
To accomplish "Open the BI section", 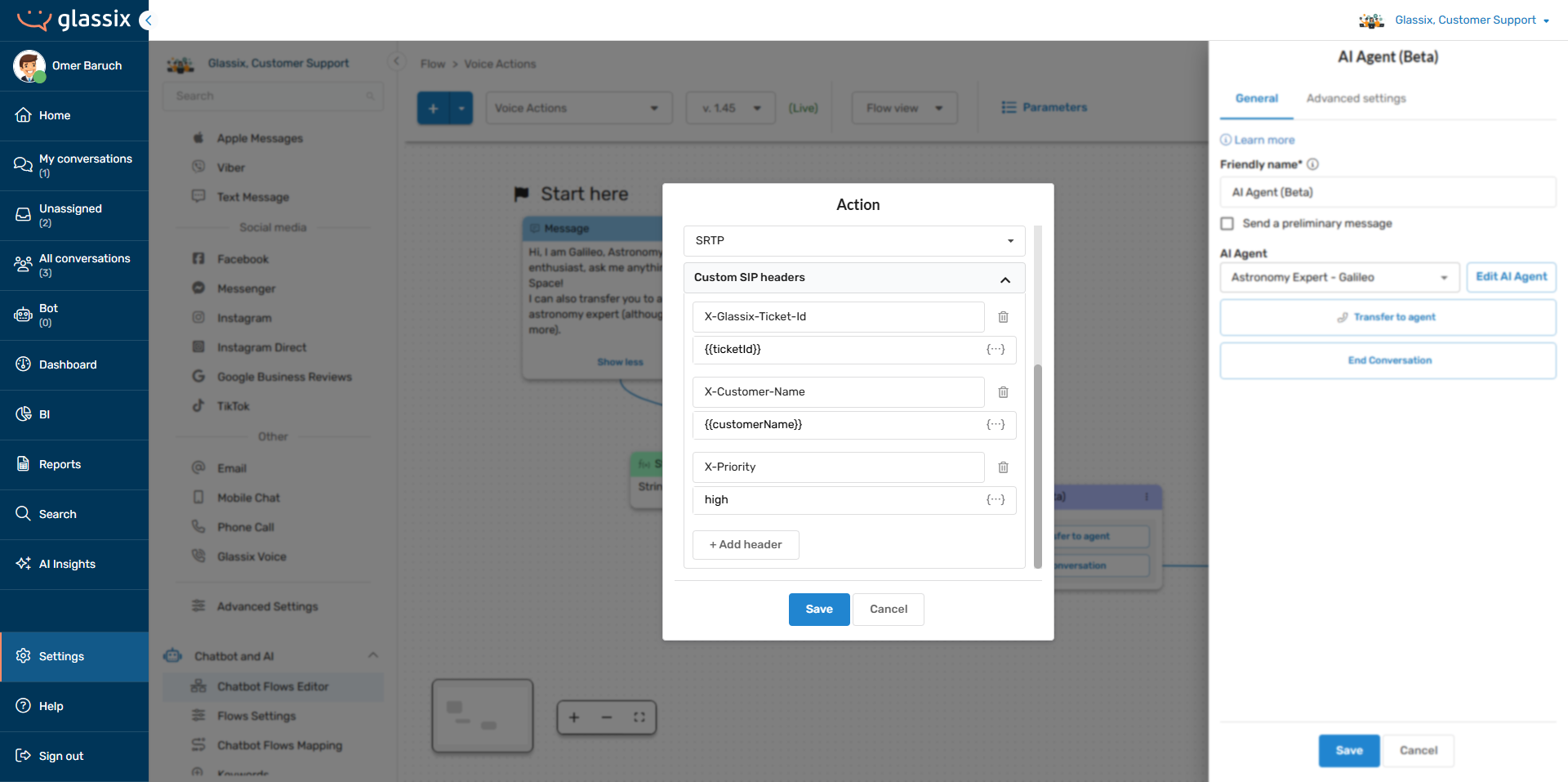I will click(74, 414).
